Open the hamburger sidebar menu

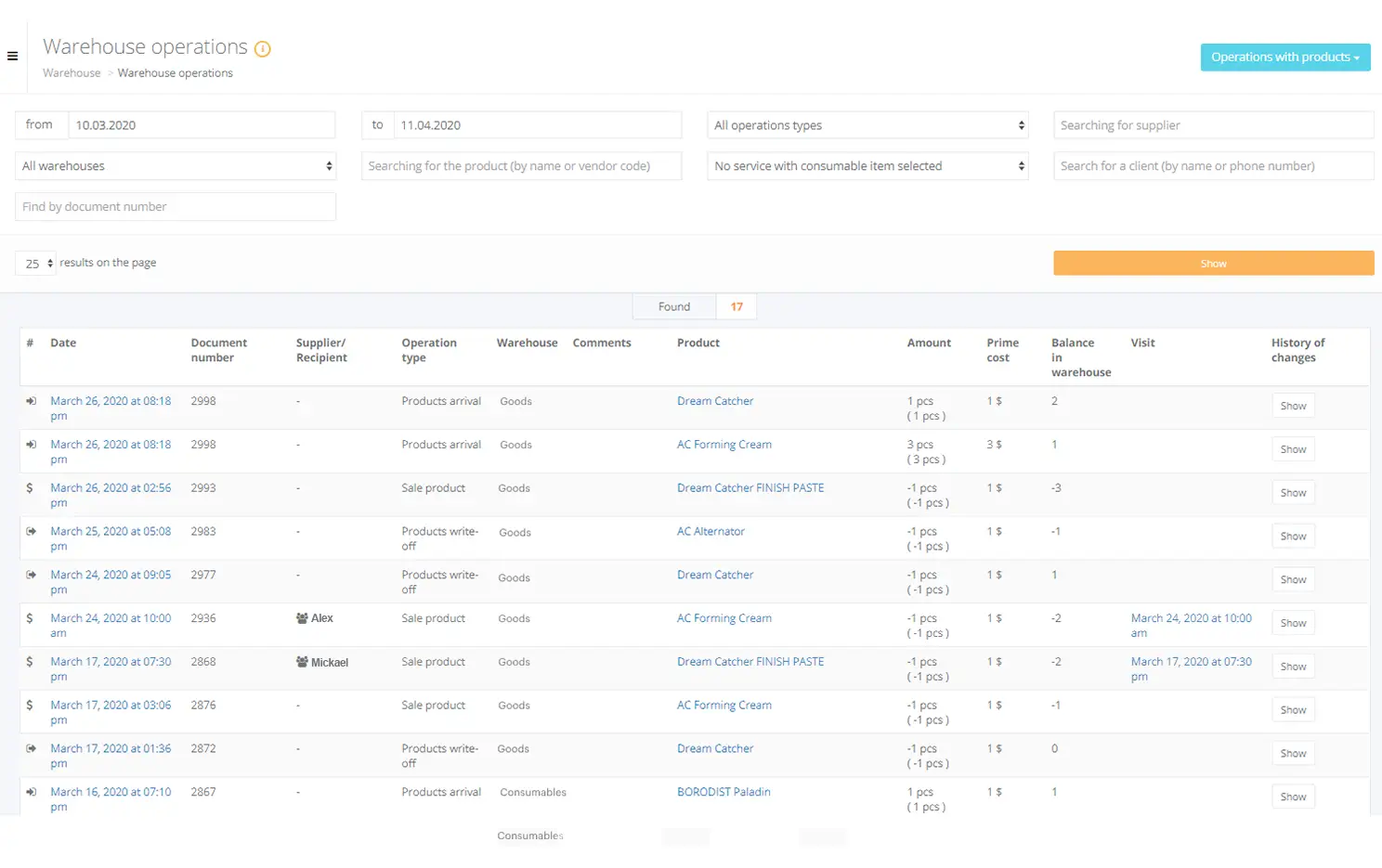[x=13, y=56]
